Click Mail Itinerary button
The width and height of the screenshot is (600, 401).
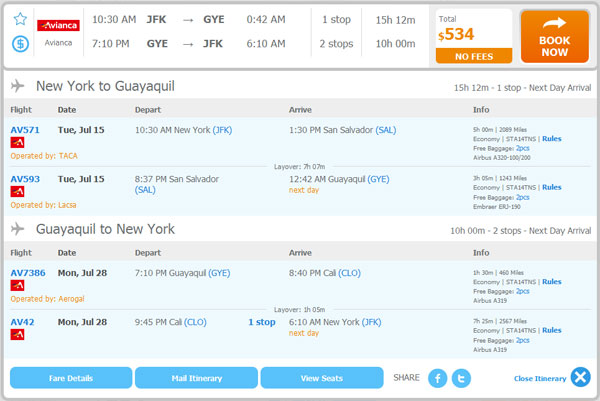point(196,378)
